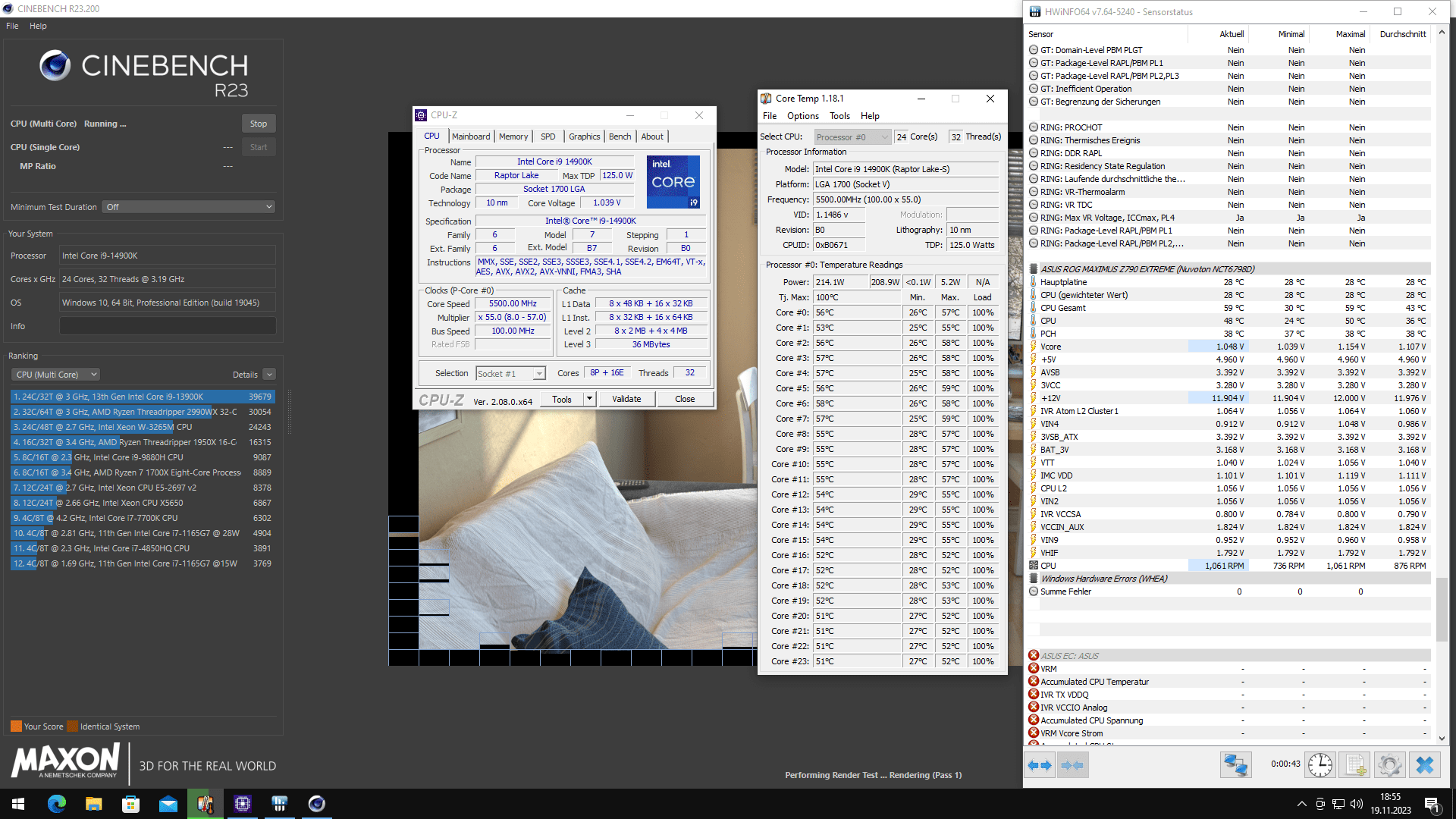Select the i9-13900K ranking entry
The image size is (1456, 819).
pos(143,397)
